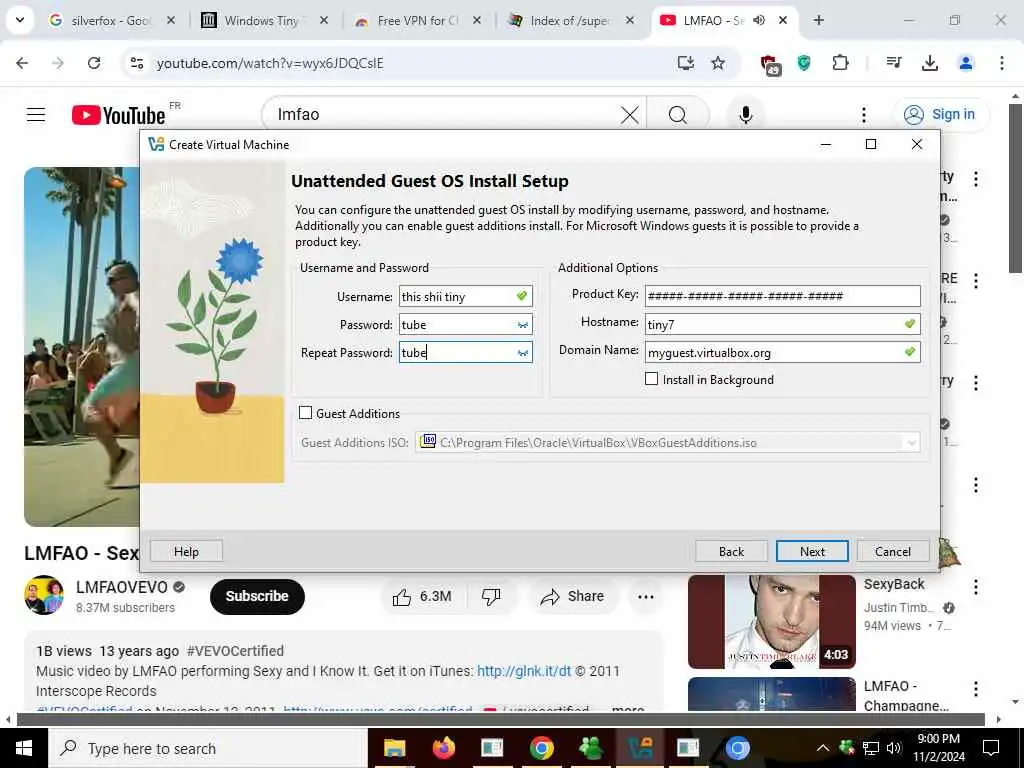Open a new browser tab
Viewport: 1024px width, 768px height.
coord(818,20)
